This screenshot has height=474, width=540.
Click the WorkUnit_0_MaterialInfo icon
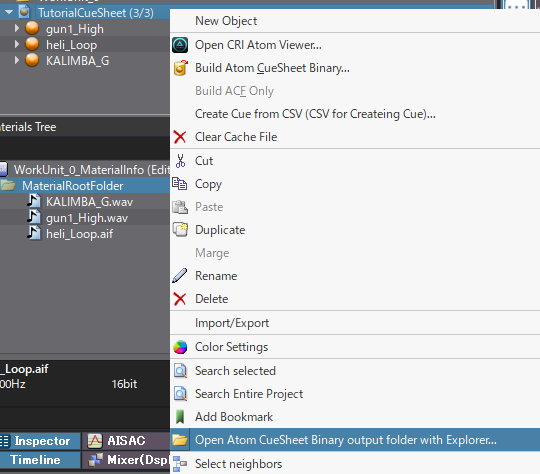[x=3, y=169]
